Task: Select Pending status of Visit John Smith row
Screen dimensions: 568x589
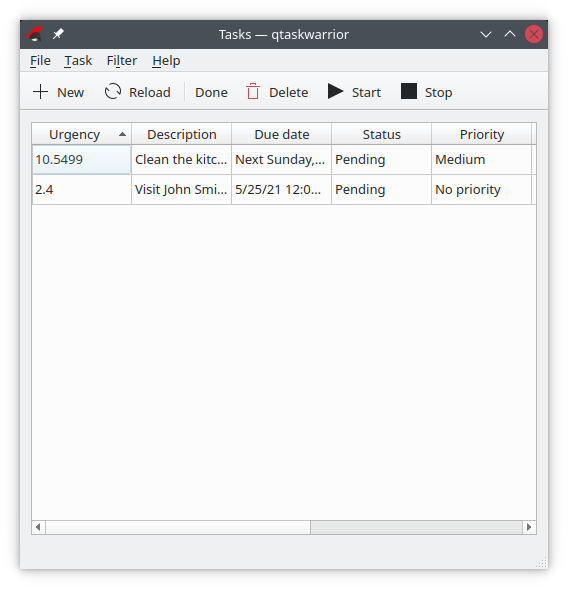Action: 381,190
